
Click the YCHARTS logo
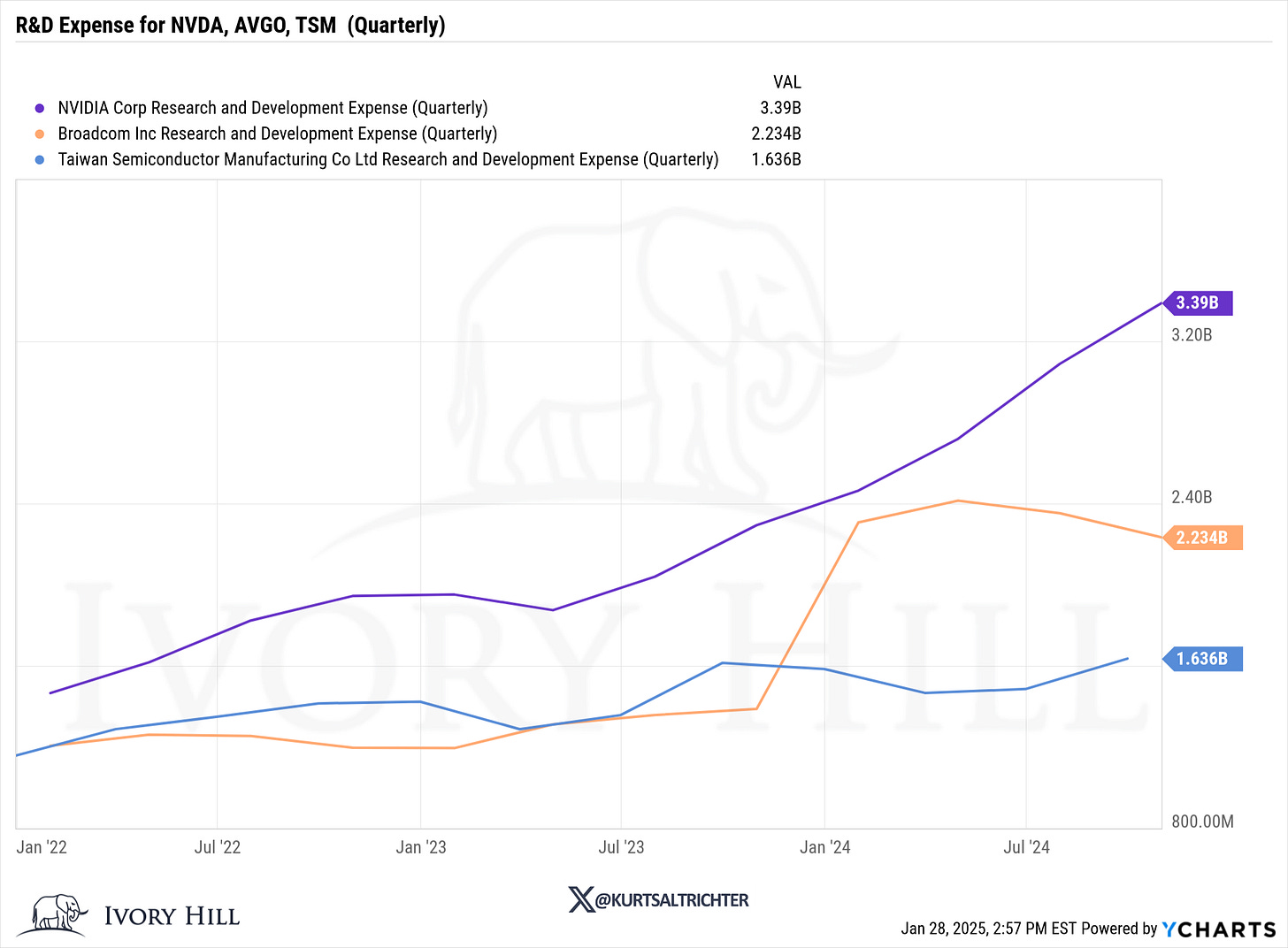pyautogui.click(x=1219, y=929)
